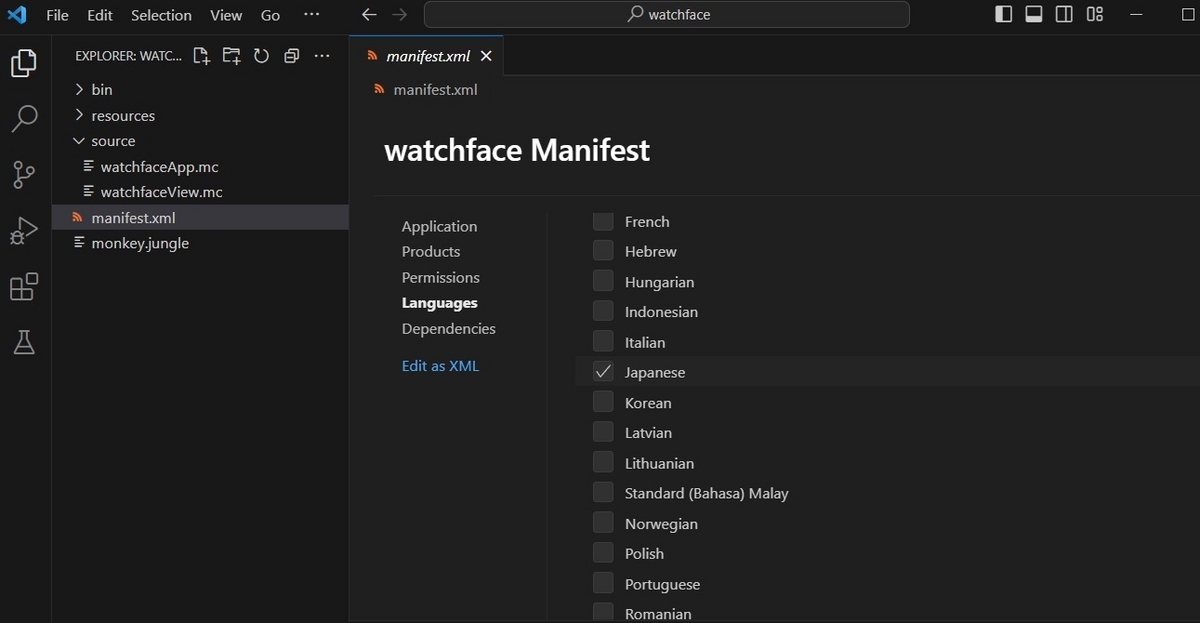Check the French language checkbox
The image size is (1200, 623).
(603, 221)
